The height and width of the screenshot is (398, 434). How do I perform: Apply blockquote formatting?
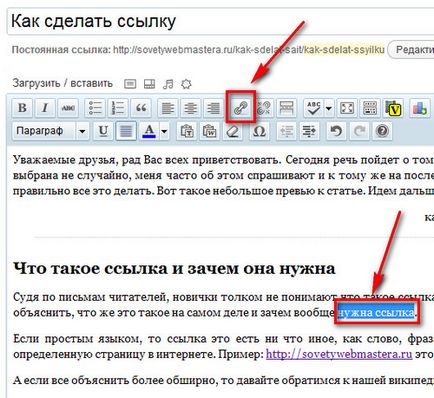(141, 108)
